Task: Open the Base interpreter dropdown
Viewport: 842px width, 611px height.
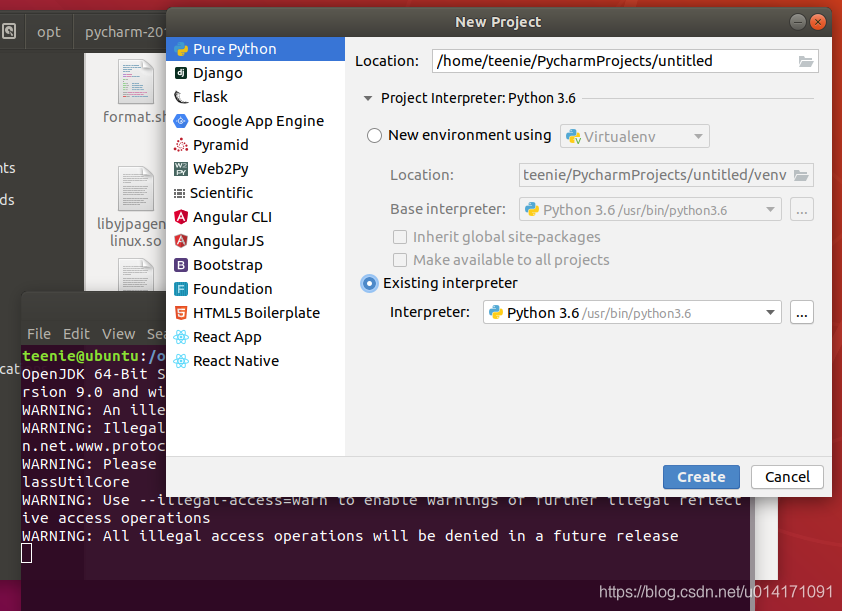Action: click(650, 209)
